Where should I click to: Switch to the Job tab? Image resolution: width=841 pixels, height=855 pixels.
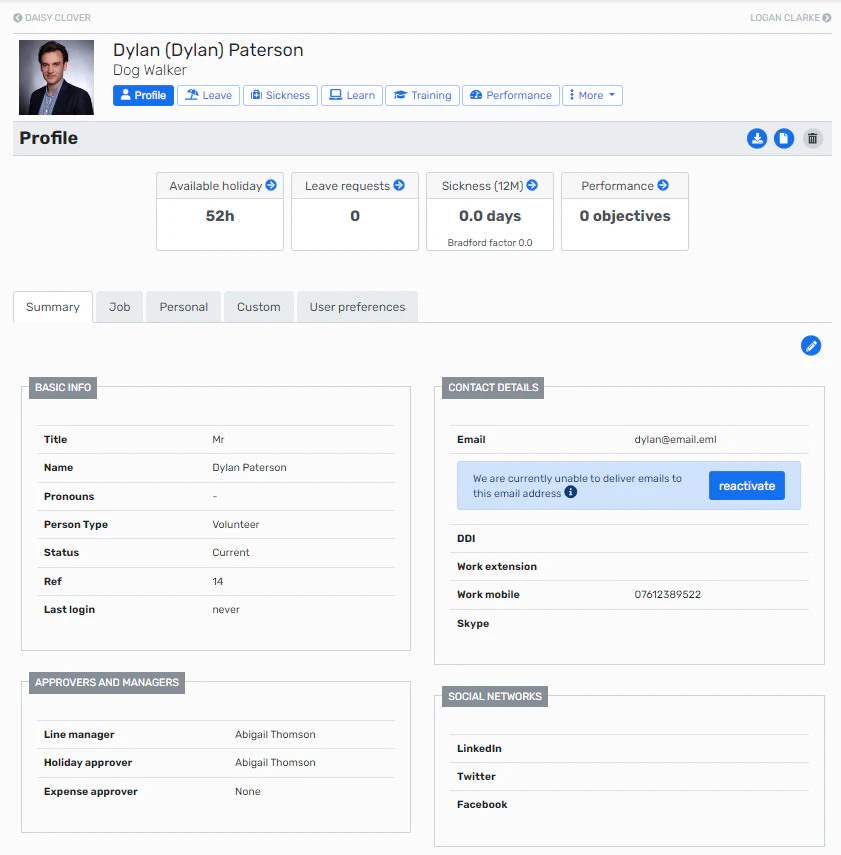pos(120,307)
